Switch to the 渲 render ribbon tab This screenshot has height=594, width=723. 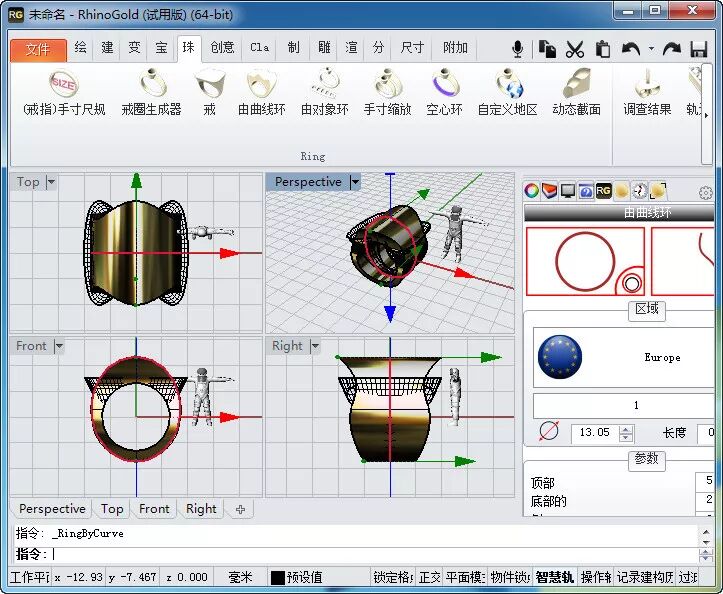351,48
